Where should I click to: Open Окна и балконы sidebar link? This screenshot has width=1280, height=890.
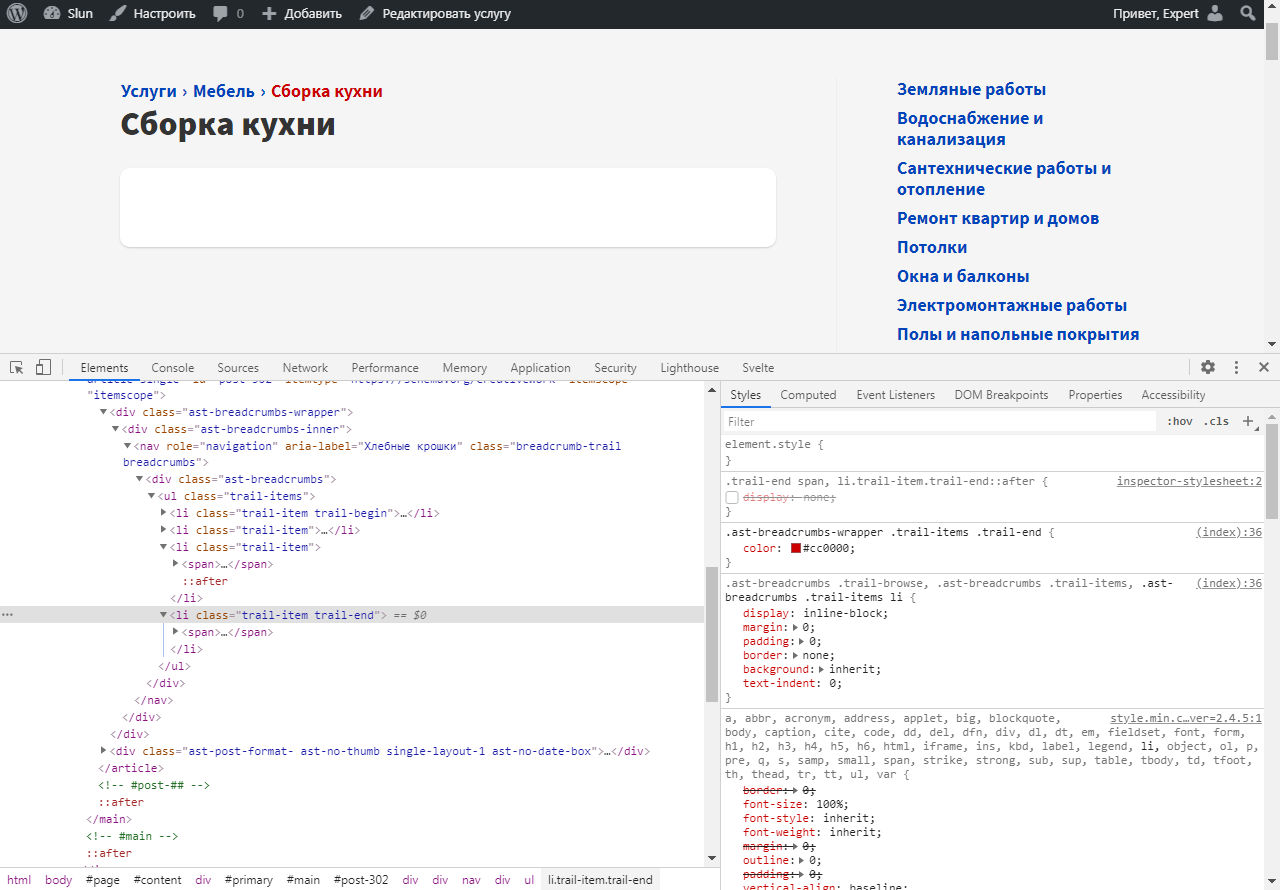(963, 276)
